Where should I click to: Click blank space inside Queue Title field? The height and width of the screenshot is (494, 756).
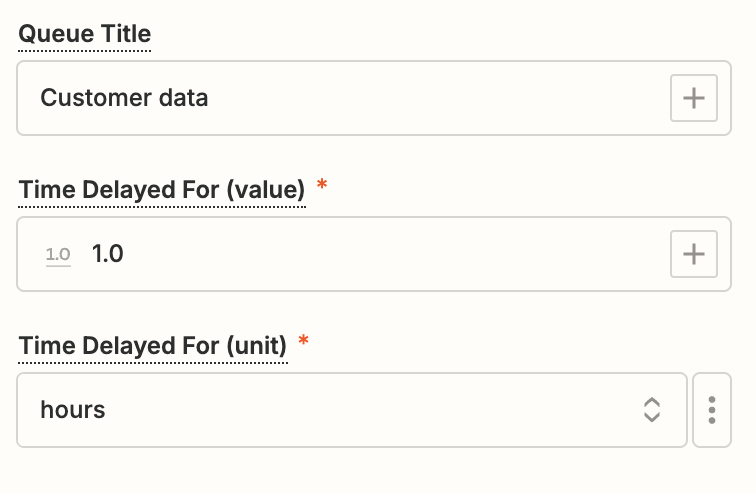pyautogui.click(x=450, y=98)
